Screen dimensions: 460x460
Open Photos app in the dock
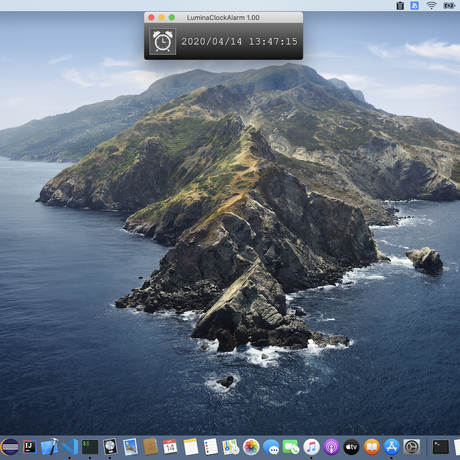(x=251, y=447)
